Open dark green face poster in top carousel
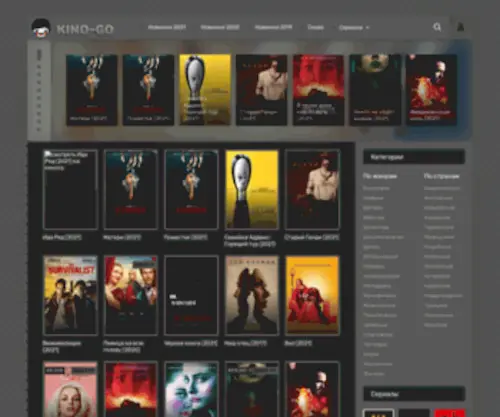 pyautogui.click(x=375, y=90)
